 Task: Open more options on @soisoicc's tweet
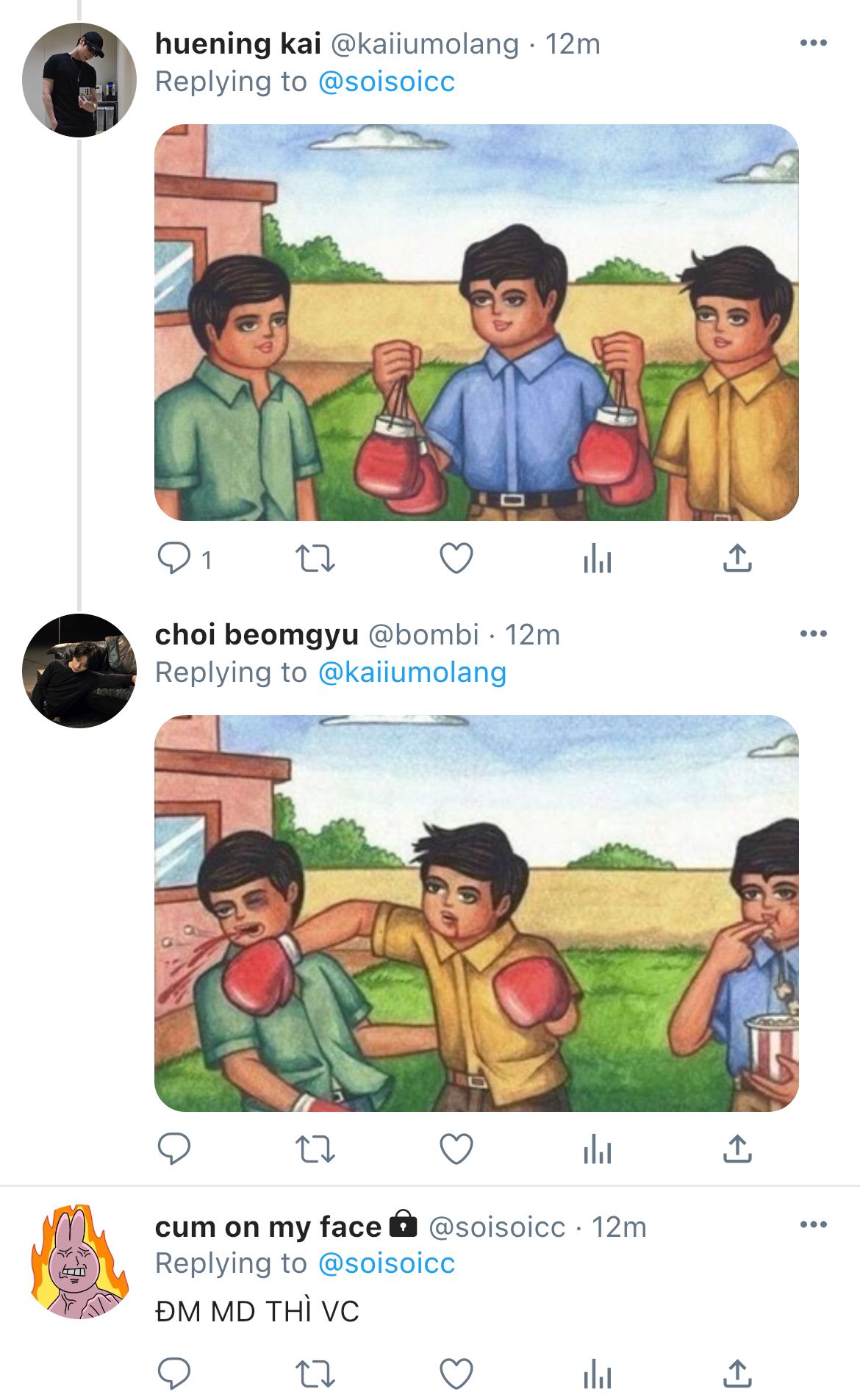tap(813, 1225)
